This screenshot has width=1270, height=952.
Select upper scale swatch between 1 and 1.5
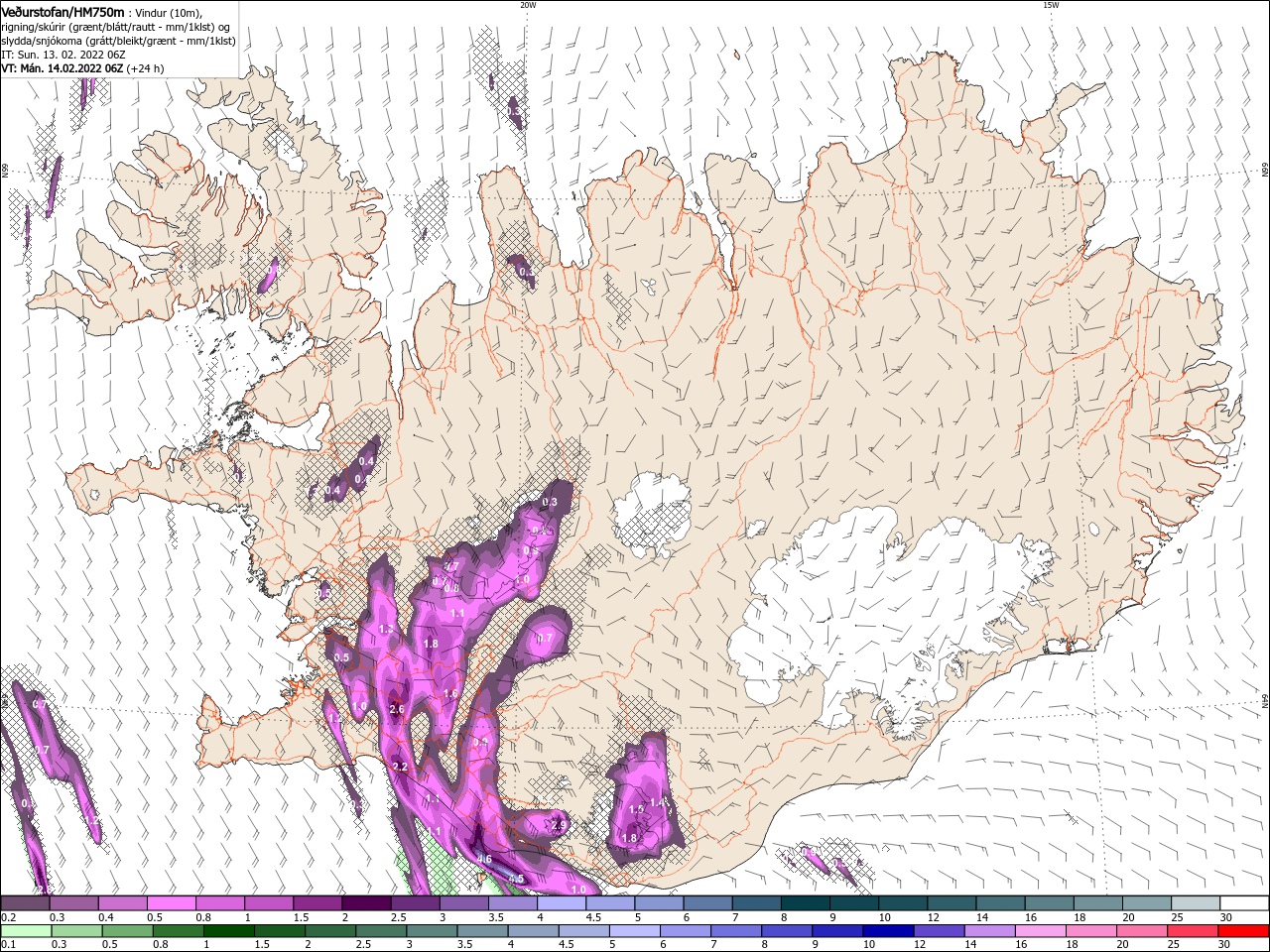coord(268,903)
